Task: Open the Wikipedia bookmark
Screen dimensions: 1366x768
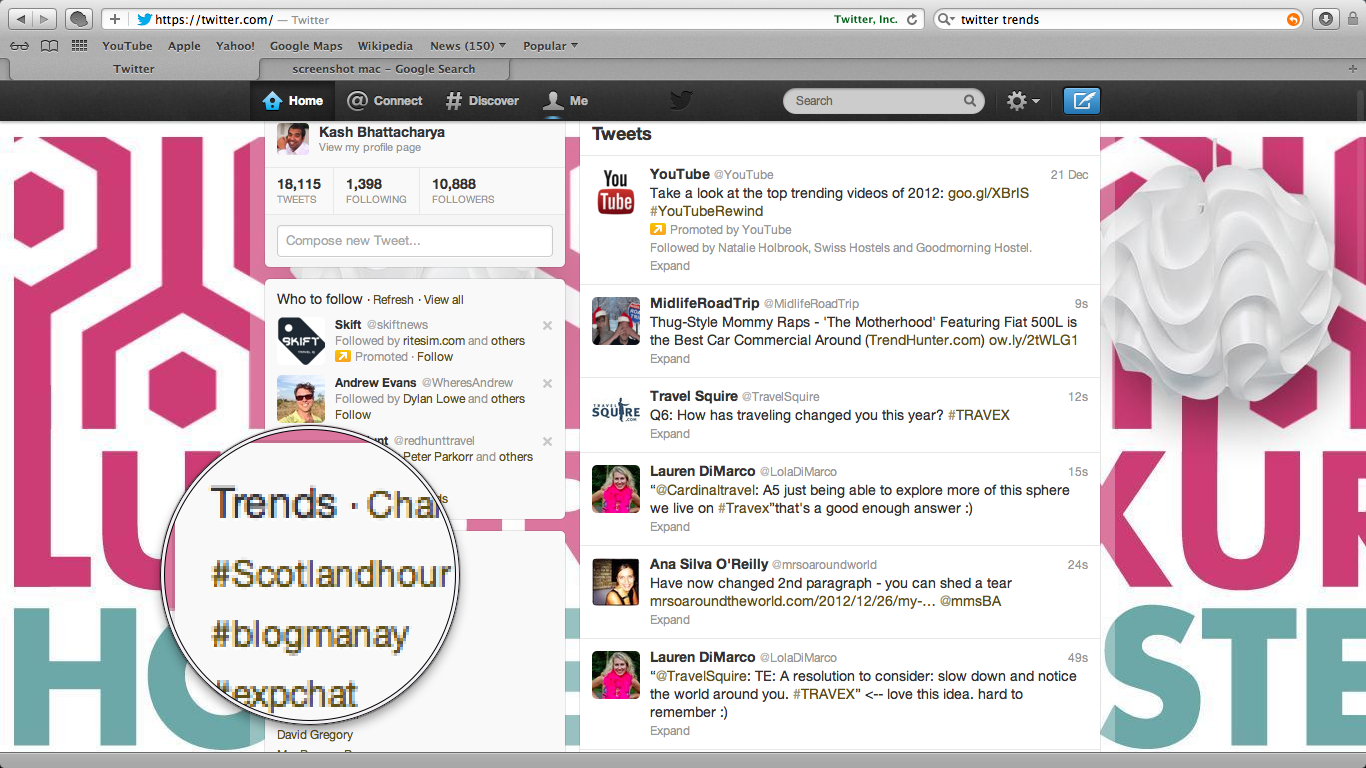Action: [385, 46]
